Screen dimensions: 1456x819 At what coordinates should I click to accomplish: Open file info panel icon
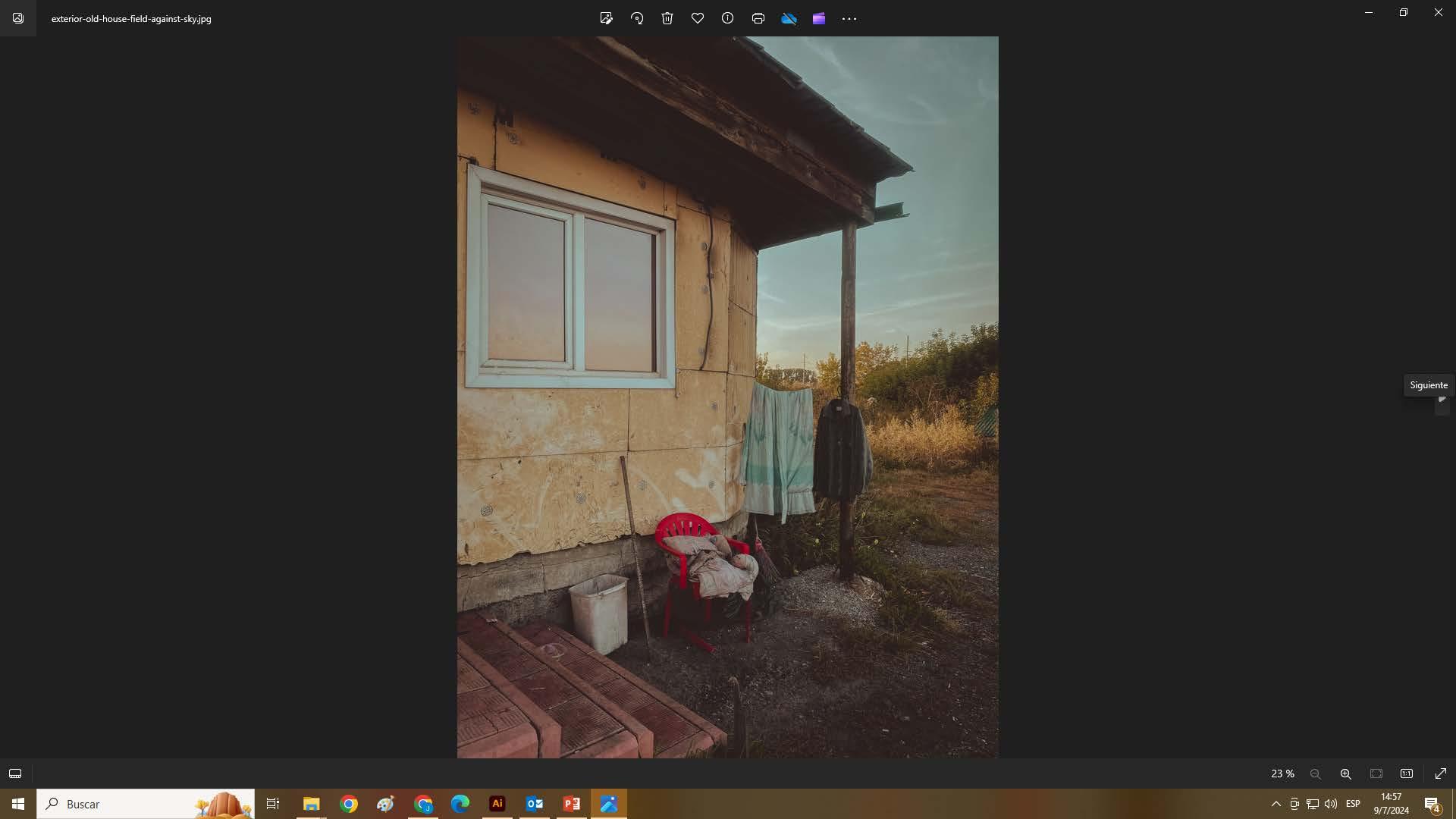tap(727, 18)
